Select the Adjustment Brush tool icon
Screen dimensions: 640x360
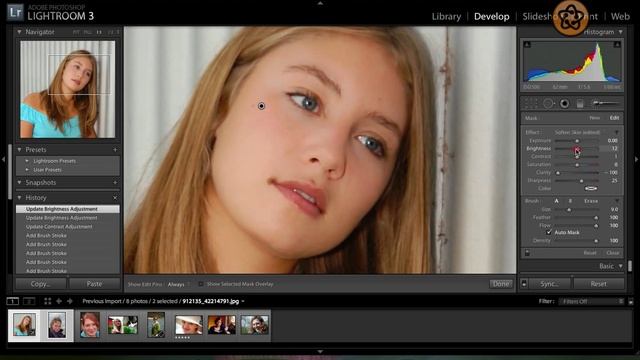(x=605, y=103)
